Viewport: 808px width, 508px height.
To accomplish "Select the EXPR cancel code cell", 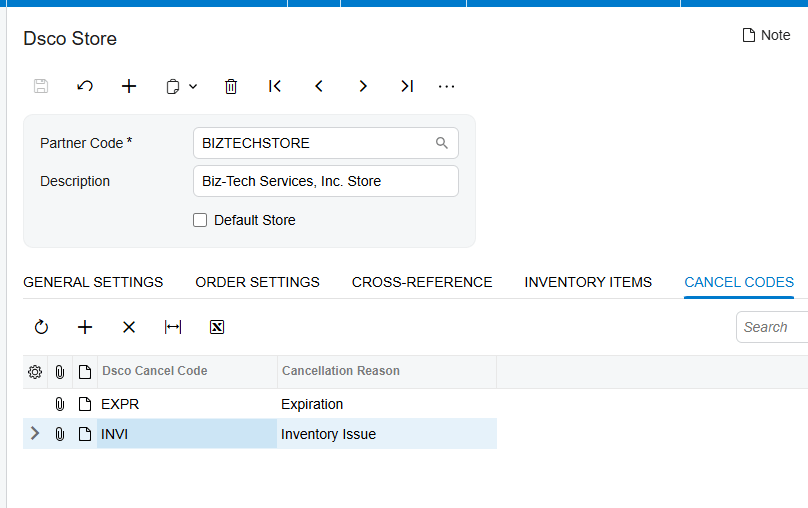I will (187, 404).
